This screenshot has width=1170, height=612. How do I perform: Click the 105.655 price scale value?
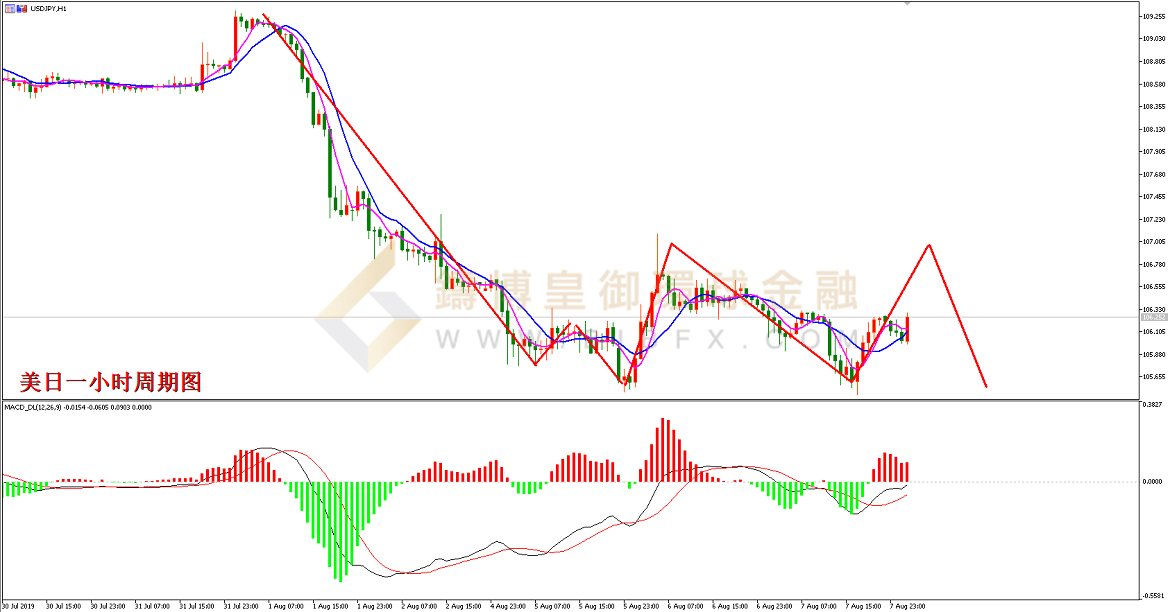coord(1153,377)
